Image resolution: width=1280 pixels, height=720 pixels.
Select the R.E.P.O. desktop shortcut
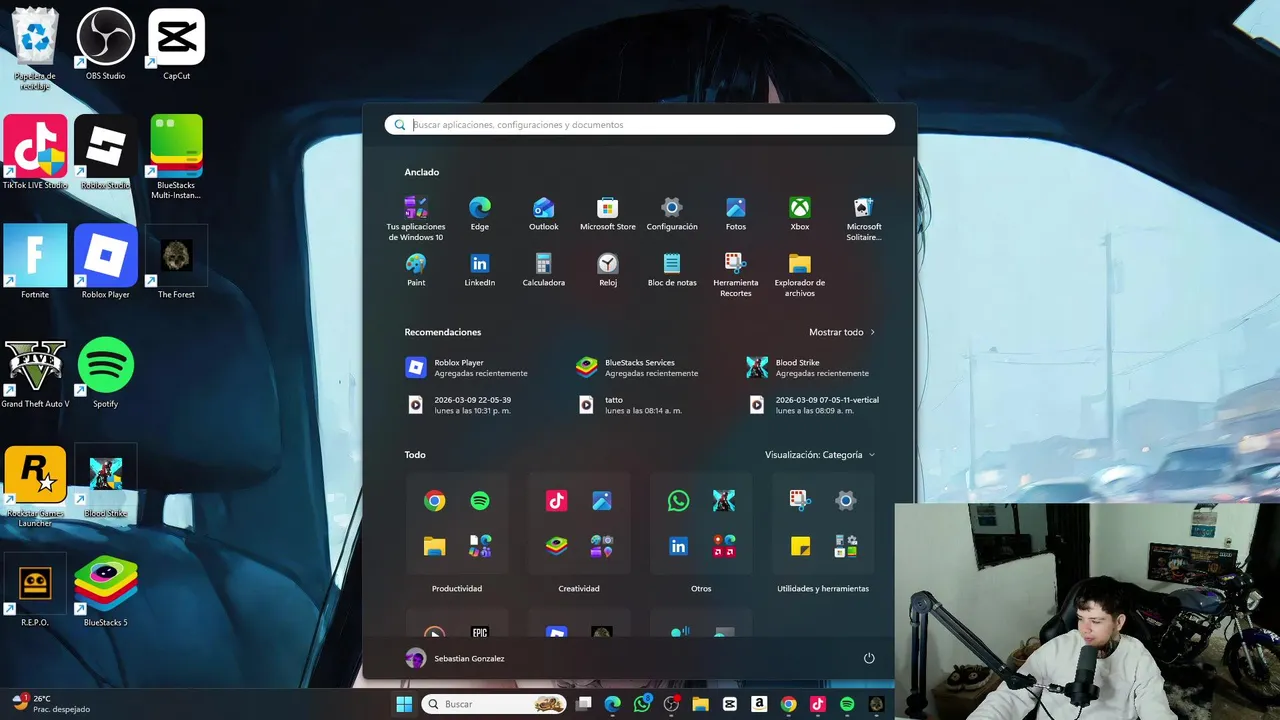(x=35, y=590)
